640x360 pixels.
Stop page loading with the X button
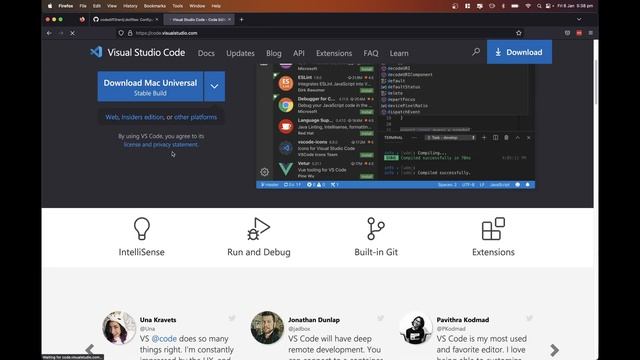point(72,33)
